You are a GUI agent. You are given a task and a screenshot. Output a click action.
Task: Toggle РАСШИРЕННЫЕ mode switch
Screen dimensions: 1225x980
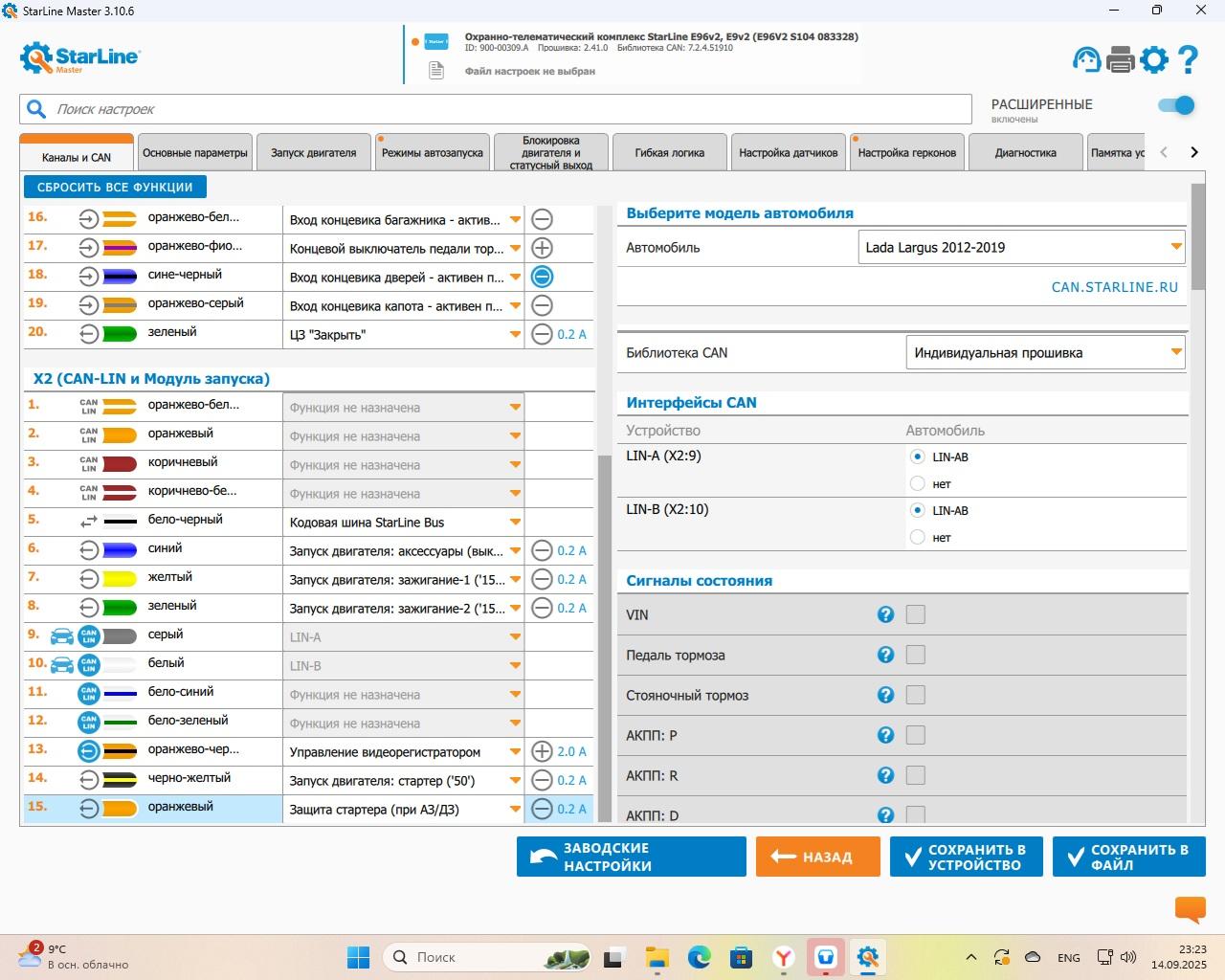click(x=1177, y=105)
